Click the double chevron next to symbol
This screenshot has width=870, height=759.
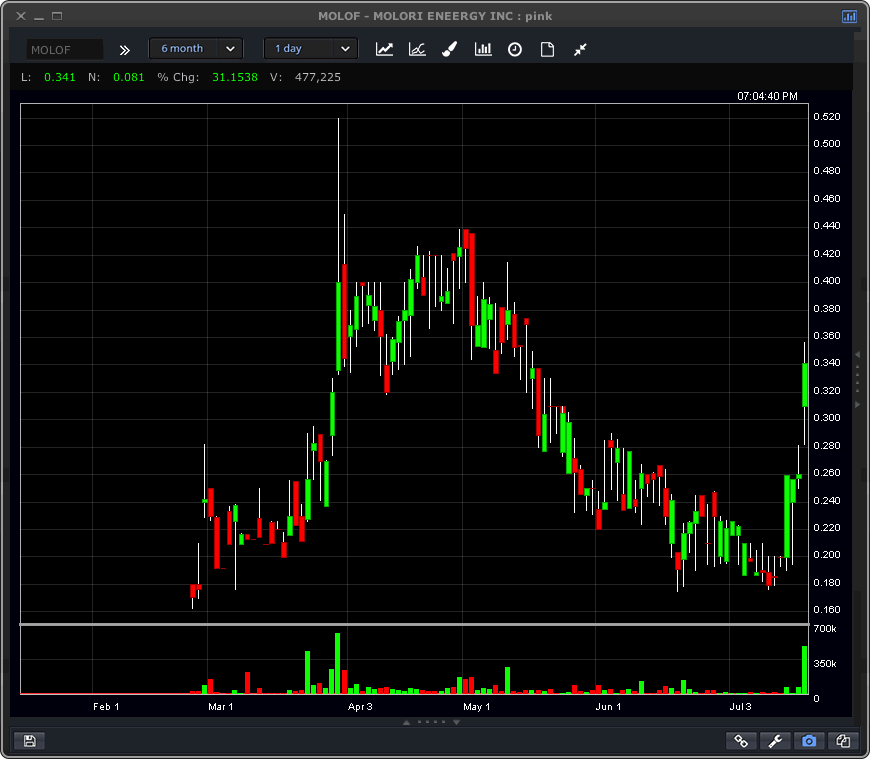125,49
